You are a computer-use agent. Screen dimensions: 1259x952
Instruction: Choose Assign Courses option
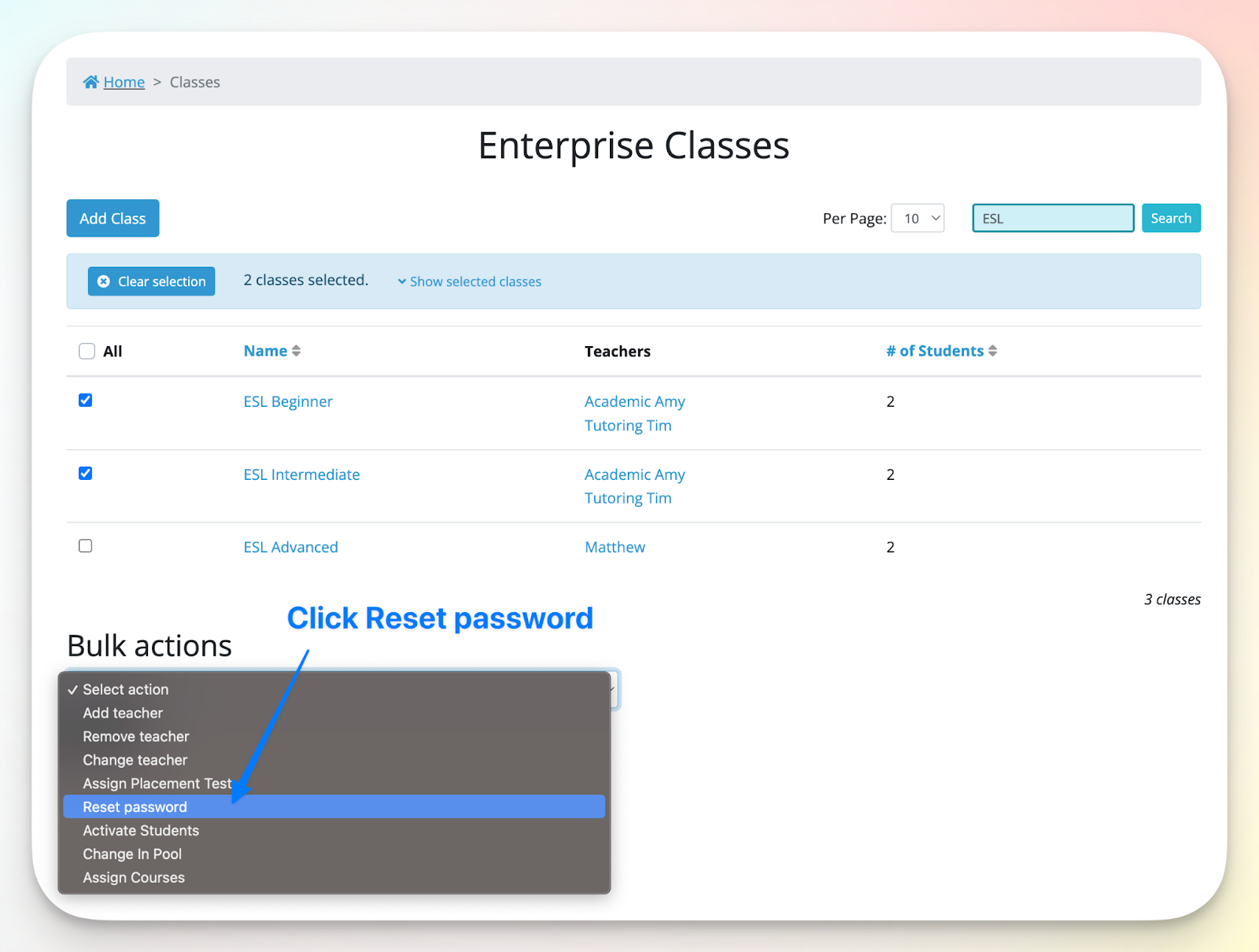point(334,877)
